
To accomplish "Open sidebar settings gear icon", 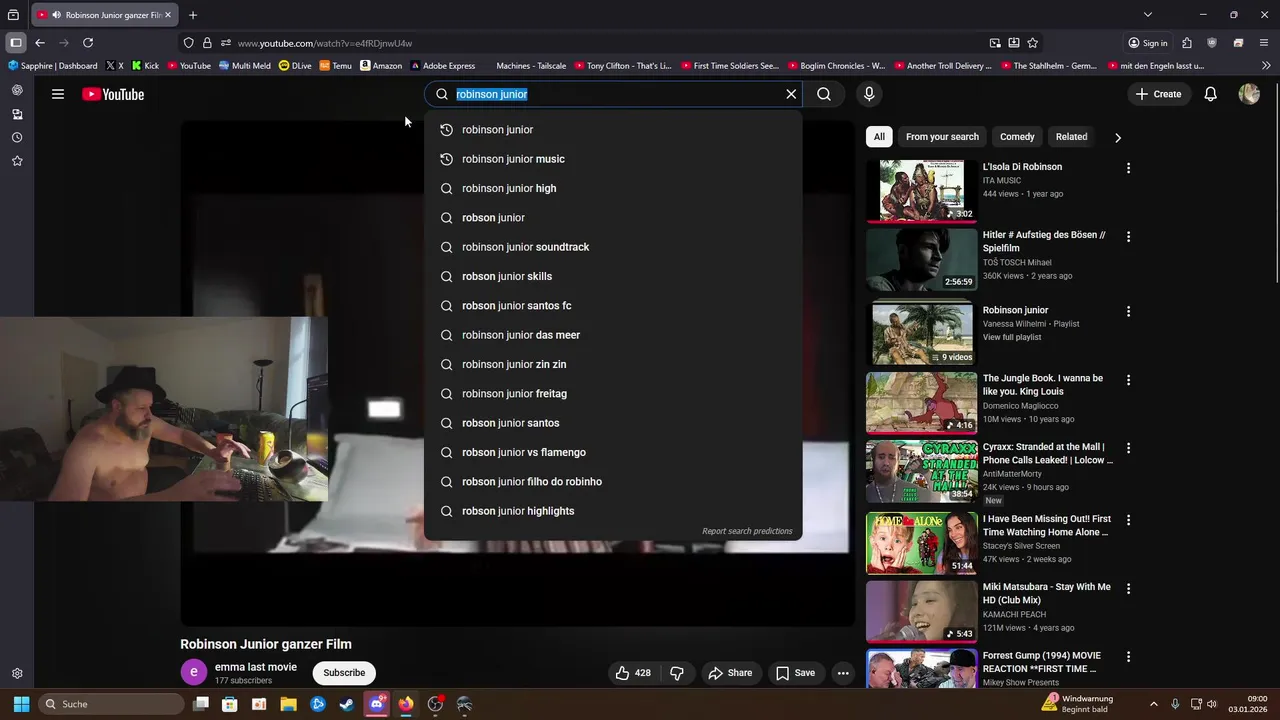I will (x=17, y=674).
